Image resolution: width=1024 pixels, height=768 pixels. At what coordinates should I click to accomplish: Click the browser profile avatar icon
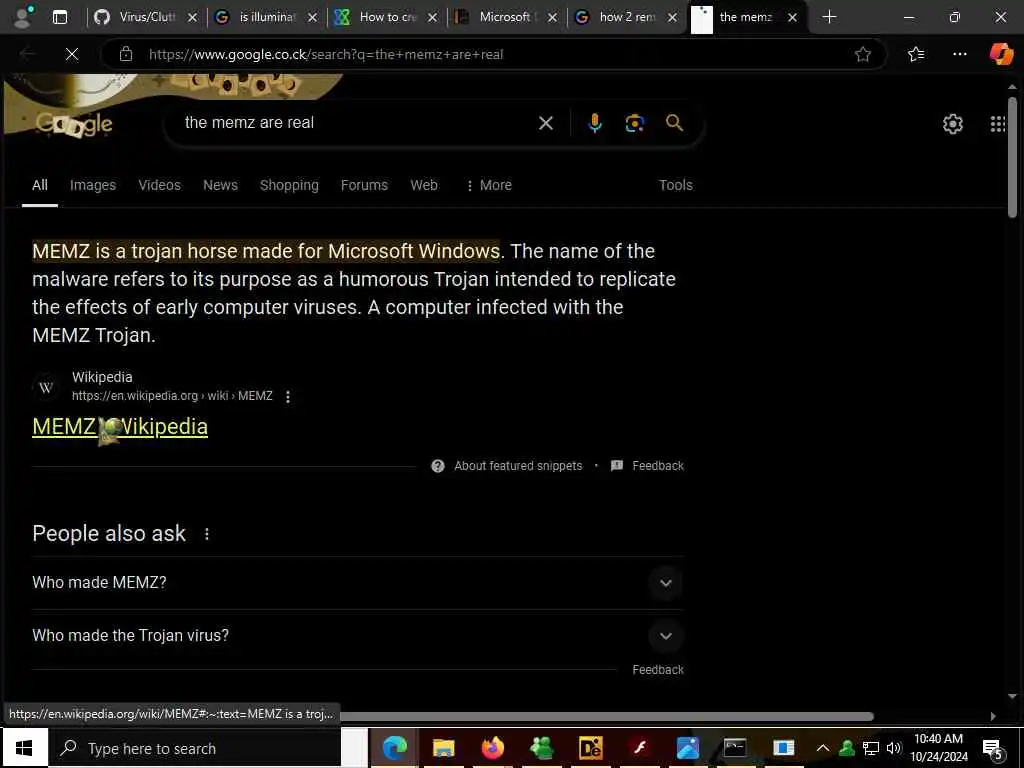tap(23, 17)
